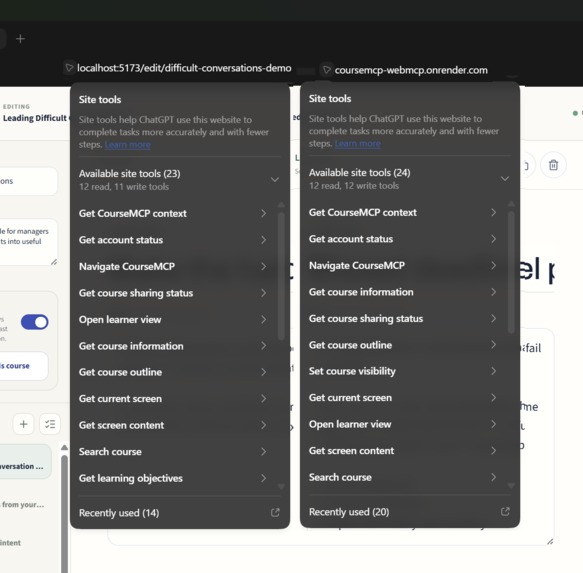The height and width of the screenshot is (573, 583).
Task: Select Get CourseMCP context in right panel
Action: [403, 212]
